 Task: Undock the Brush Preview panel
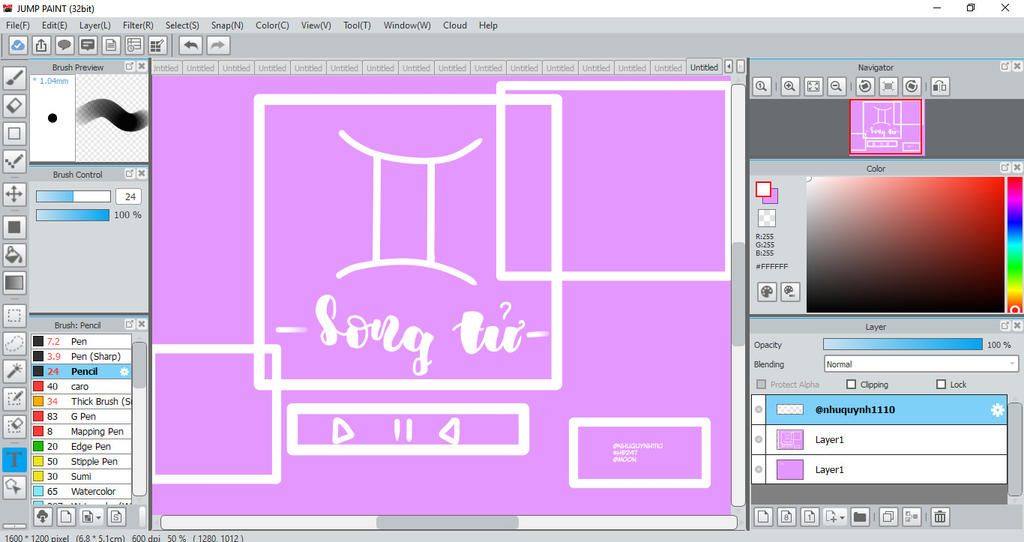[129, 67]
